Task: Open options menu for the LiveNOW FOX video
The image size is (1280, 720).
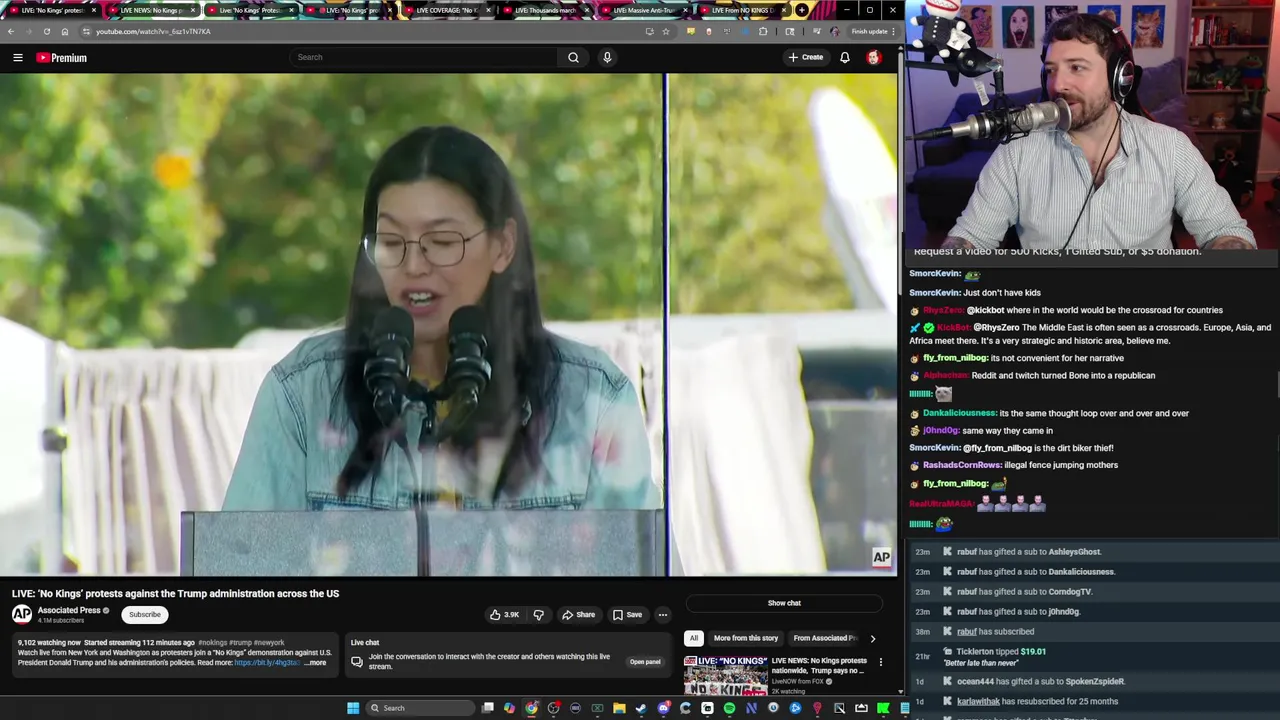Action: (881, 662)
